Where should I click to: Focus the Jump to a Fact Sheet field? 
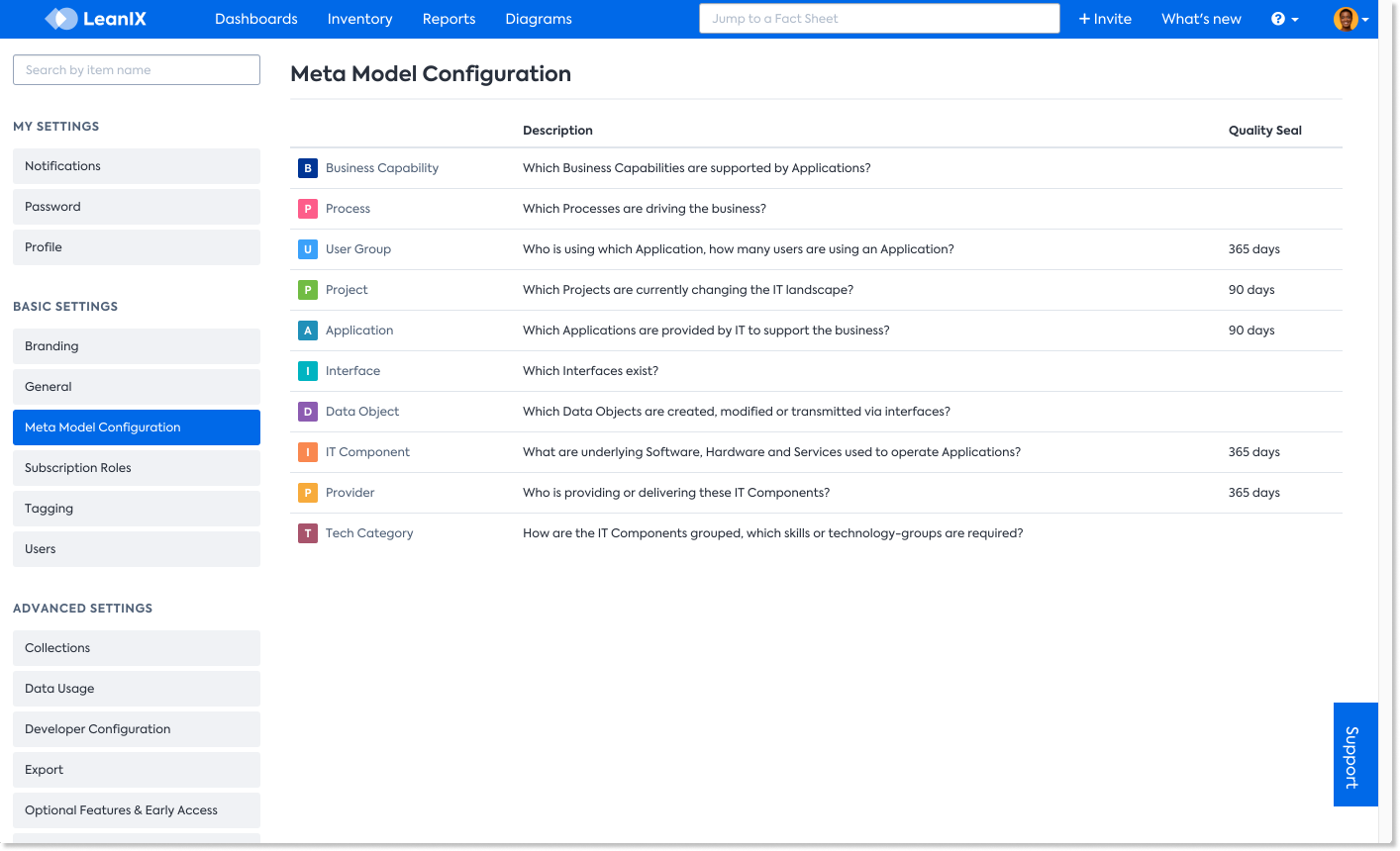pos(879,19)
